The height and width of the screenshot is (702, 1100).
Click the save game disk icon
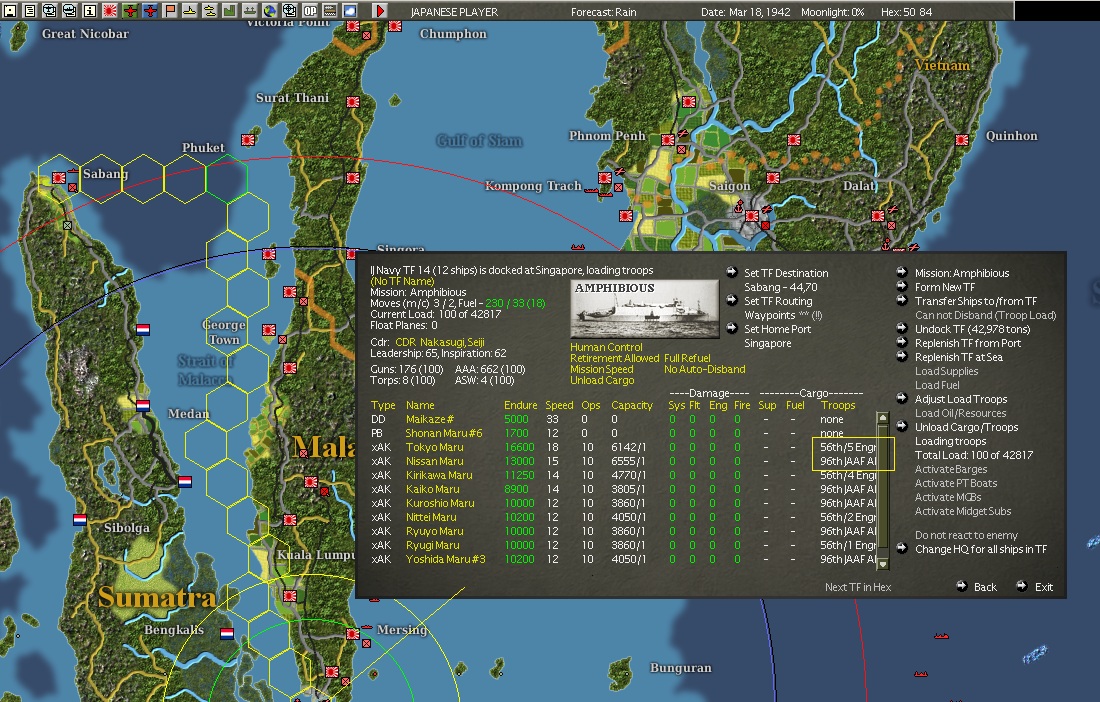coord(9,11)
